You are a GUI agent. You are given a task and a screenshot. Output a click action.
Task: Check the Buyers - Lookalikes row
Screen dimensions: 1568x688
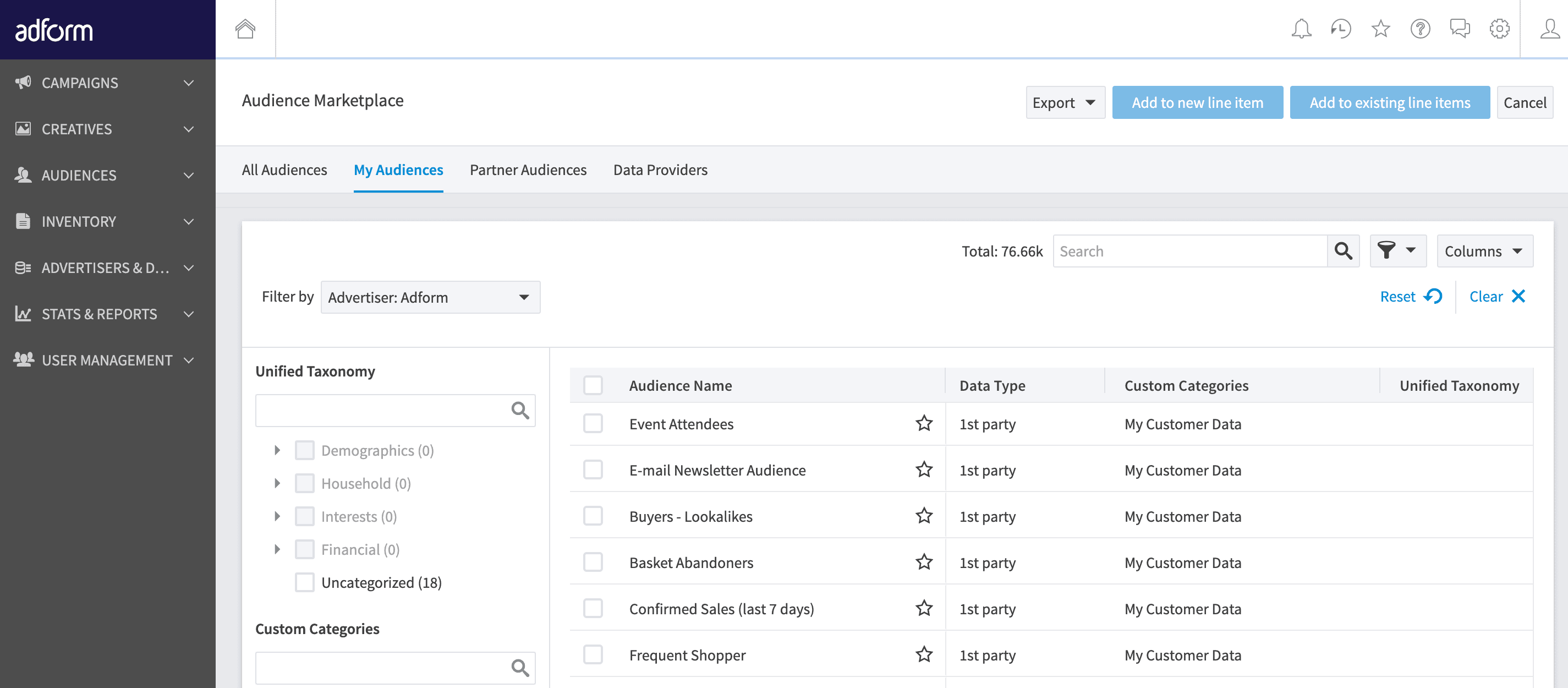click(x=593, y=516)
